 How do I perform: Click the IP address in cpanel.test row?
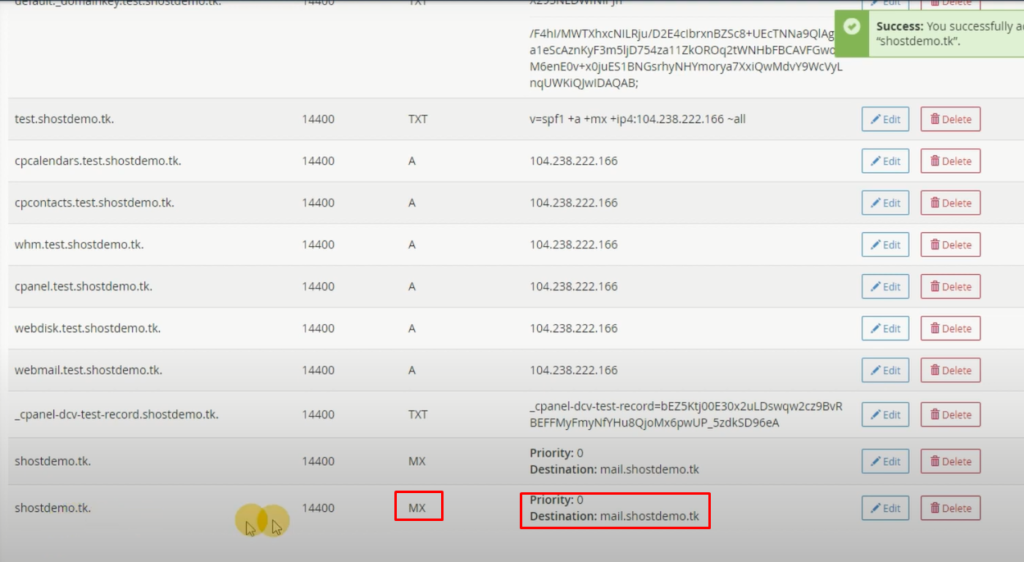tap(573, 286)
